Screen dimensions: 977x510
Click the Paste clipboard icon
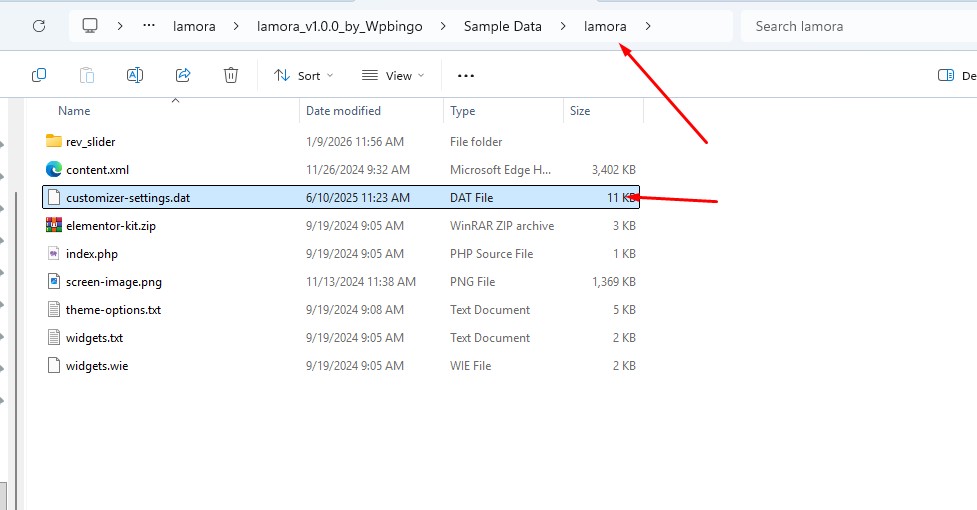[87, 75]
